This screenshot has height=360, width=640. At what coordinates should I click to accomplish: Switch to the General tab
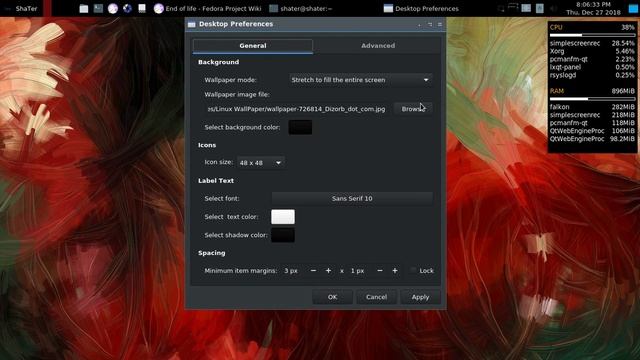point(253,46)
